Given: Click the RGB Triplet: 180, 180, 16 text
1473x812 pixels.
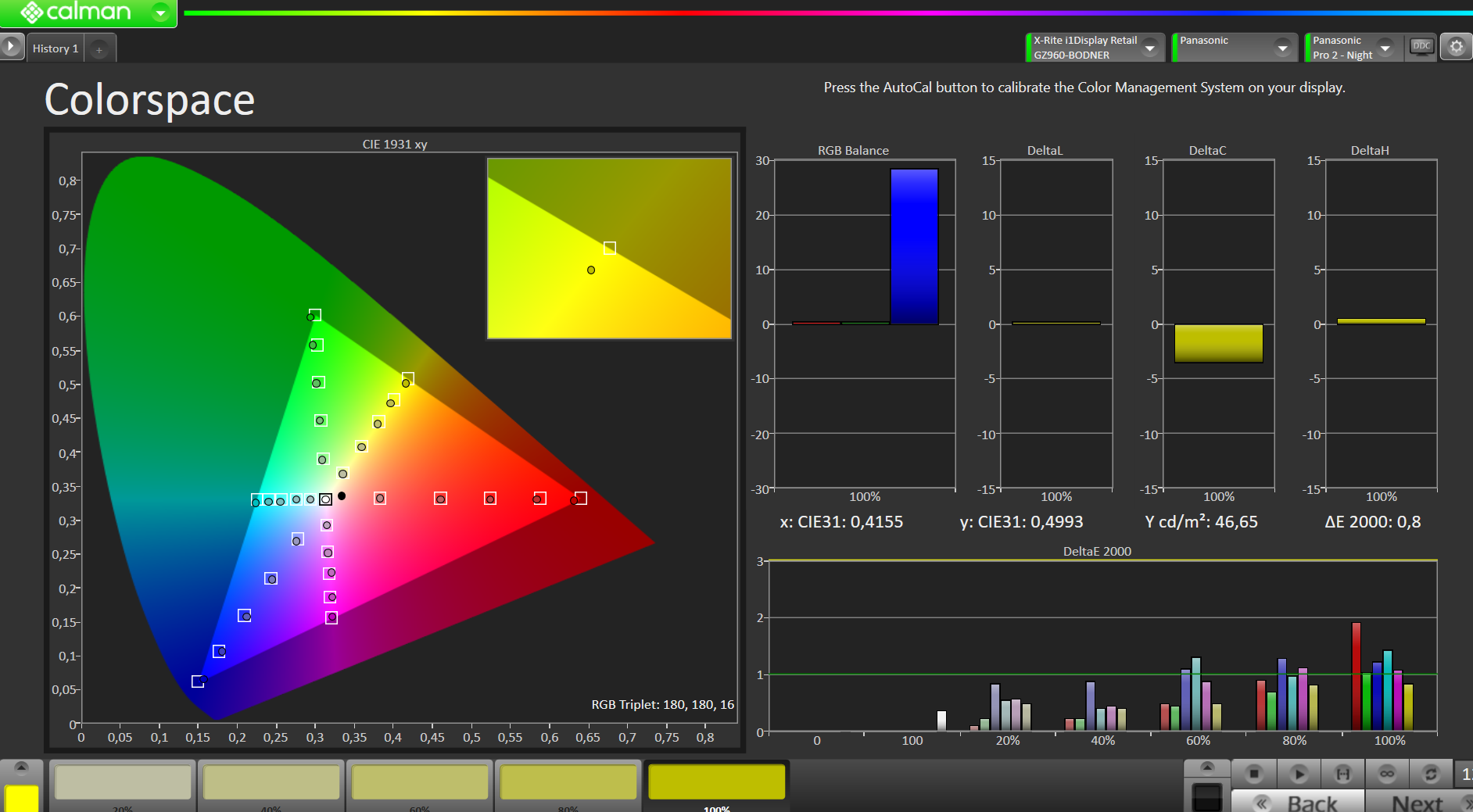Looking at the screenshot, I should [662, 705].
